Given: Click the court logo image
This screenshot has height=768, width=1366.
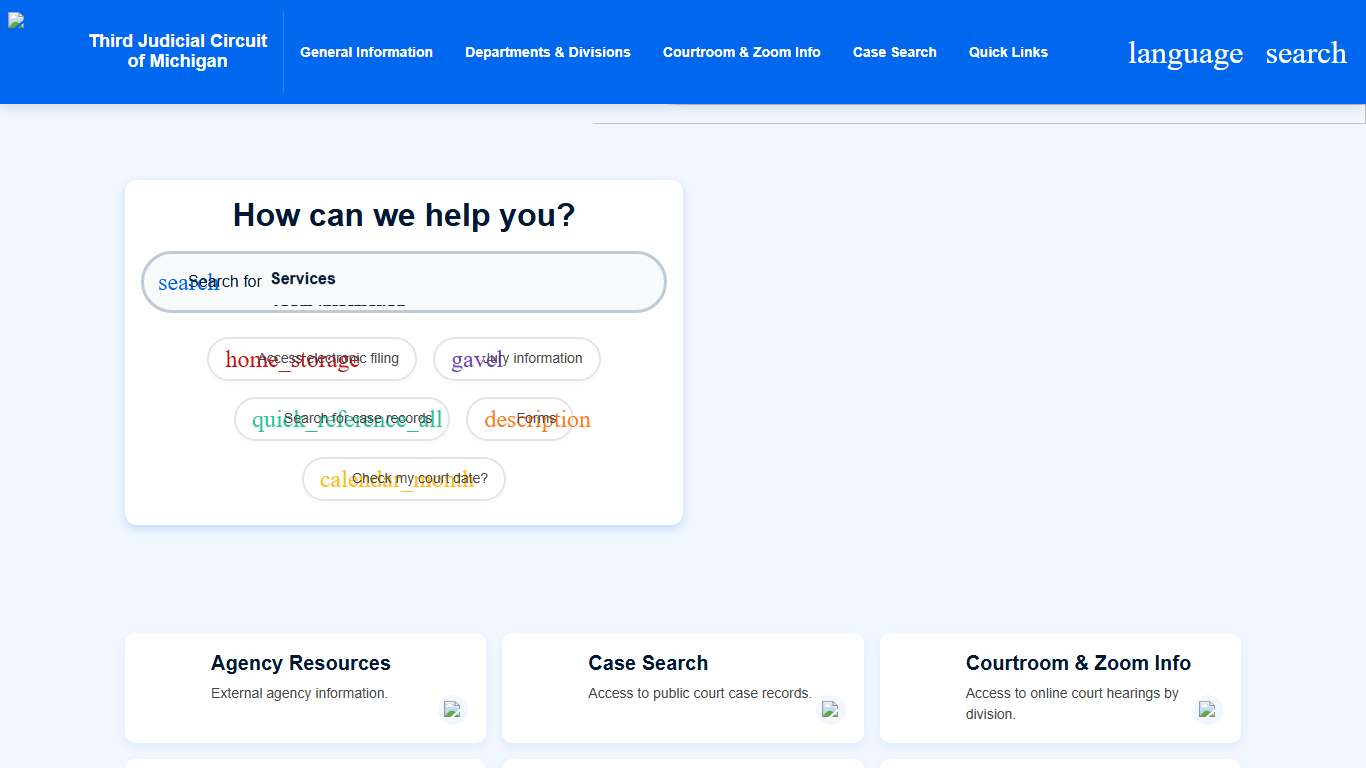Looking at the screenshot, I should point(17,21).
